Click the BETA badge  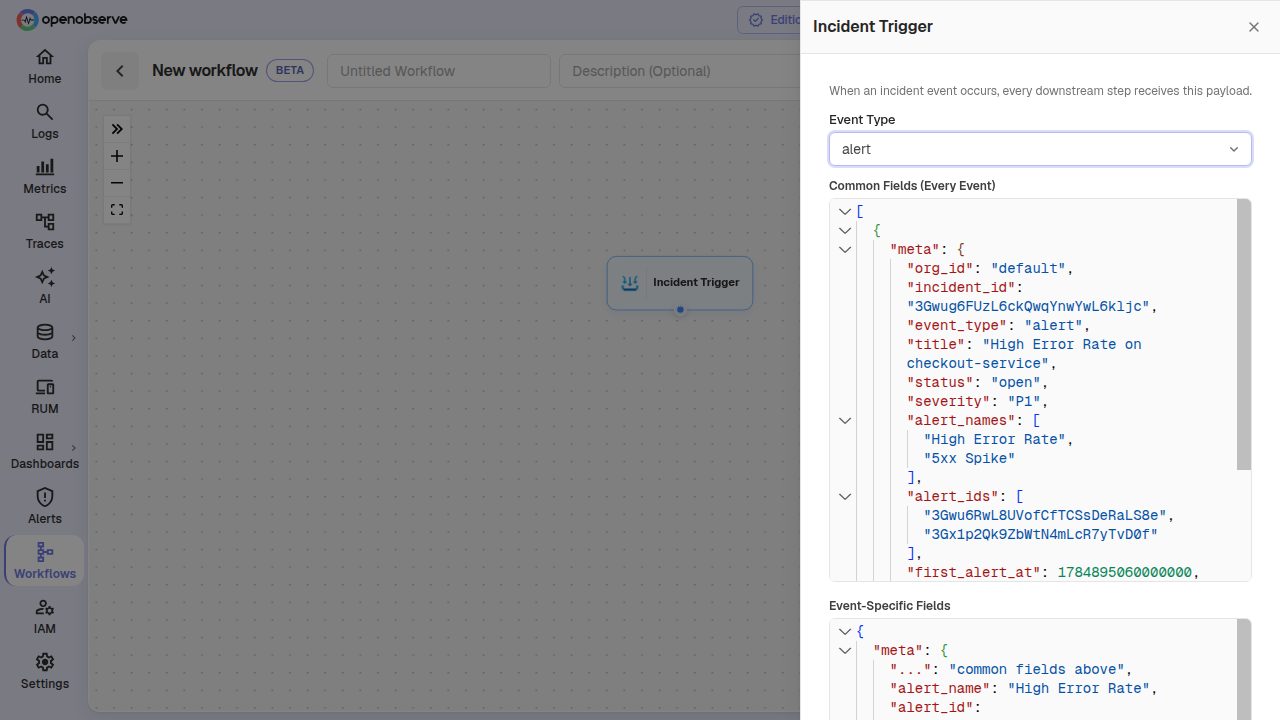[290, 71]
